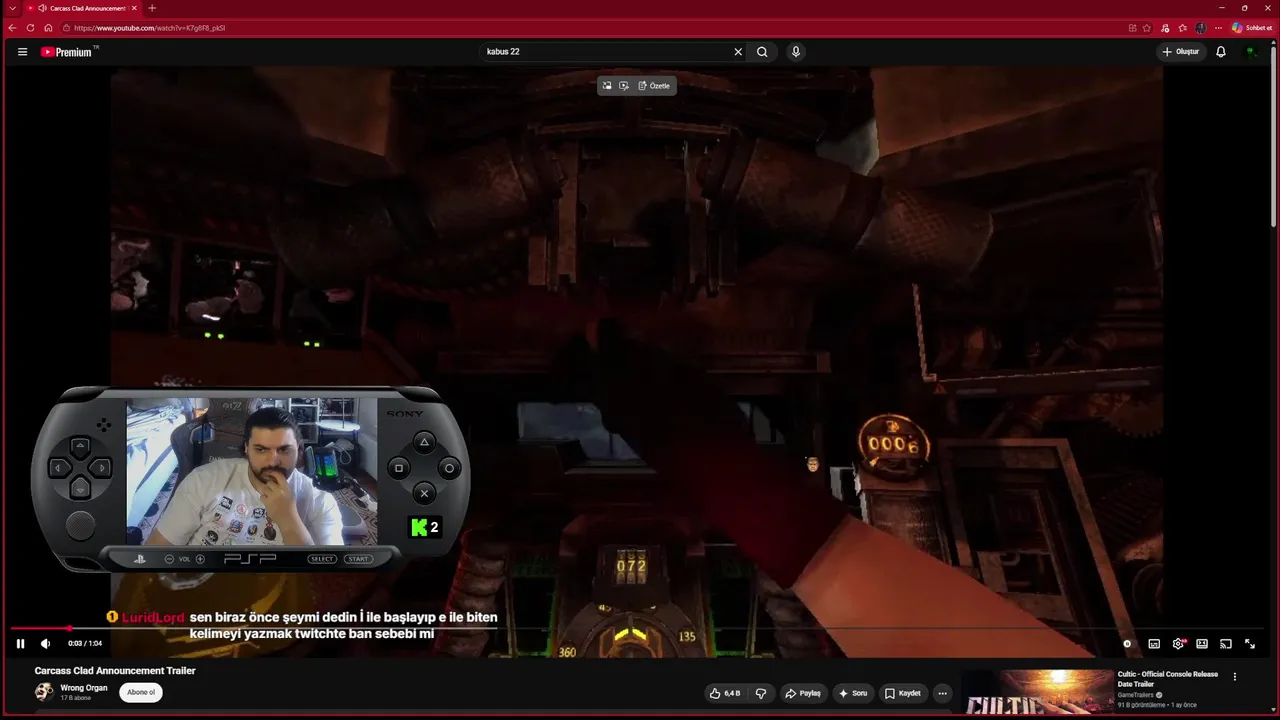Open more actions menu below video
1280x720 pixels.
tap(942, 693)
